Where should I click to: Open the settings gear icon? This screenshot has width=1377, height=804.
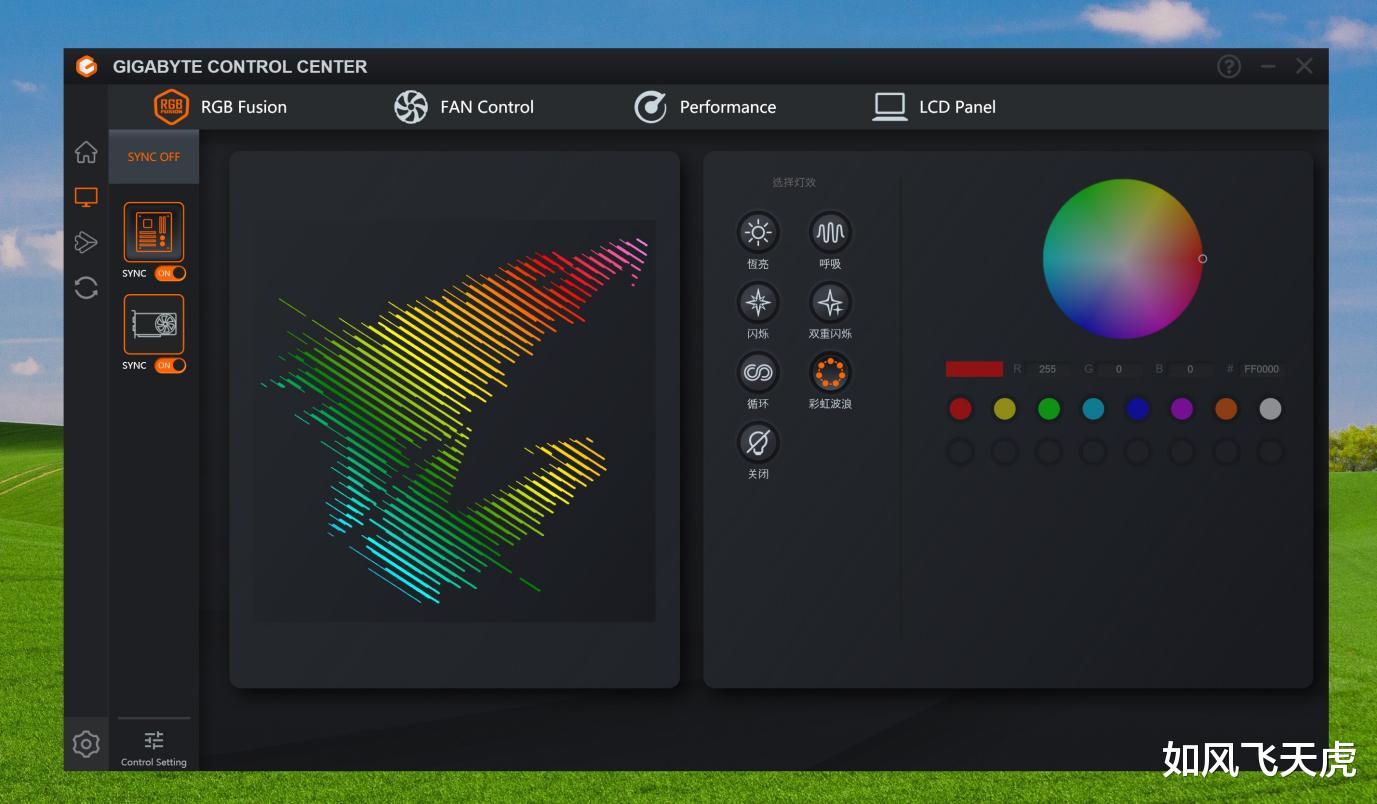pos(86,744)
